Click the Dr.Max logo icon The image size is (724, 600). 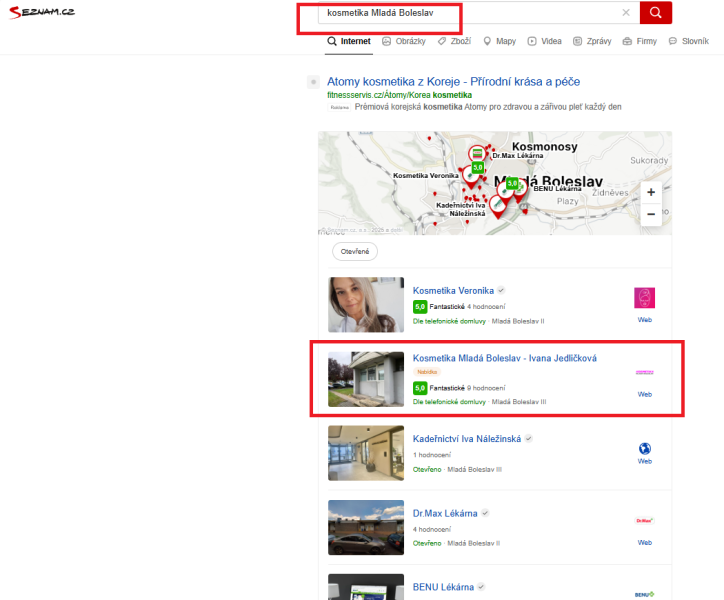645,521
